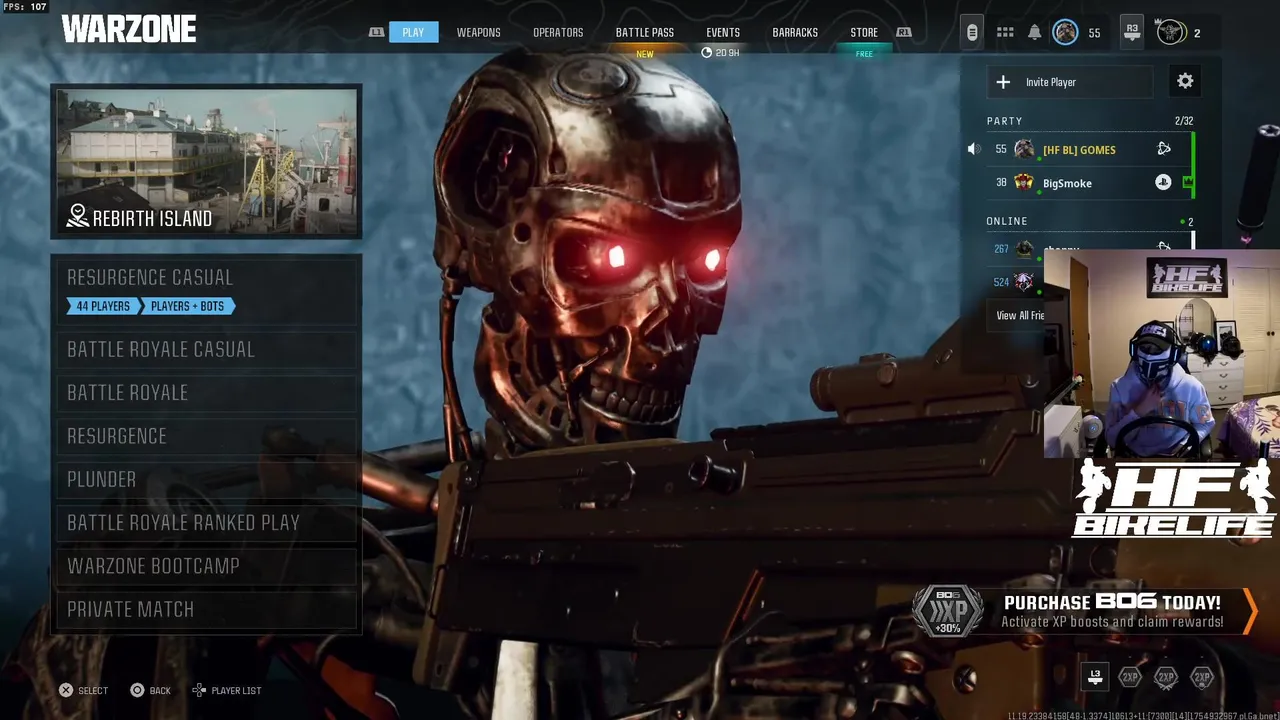Click the party leader crown icon next to BigSmoke
Viewport: 1280px width, 720px height.
point(1188,182)
